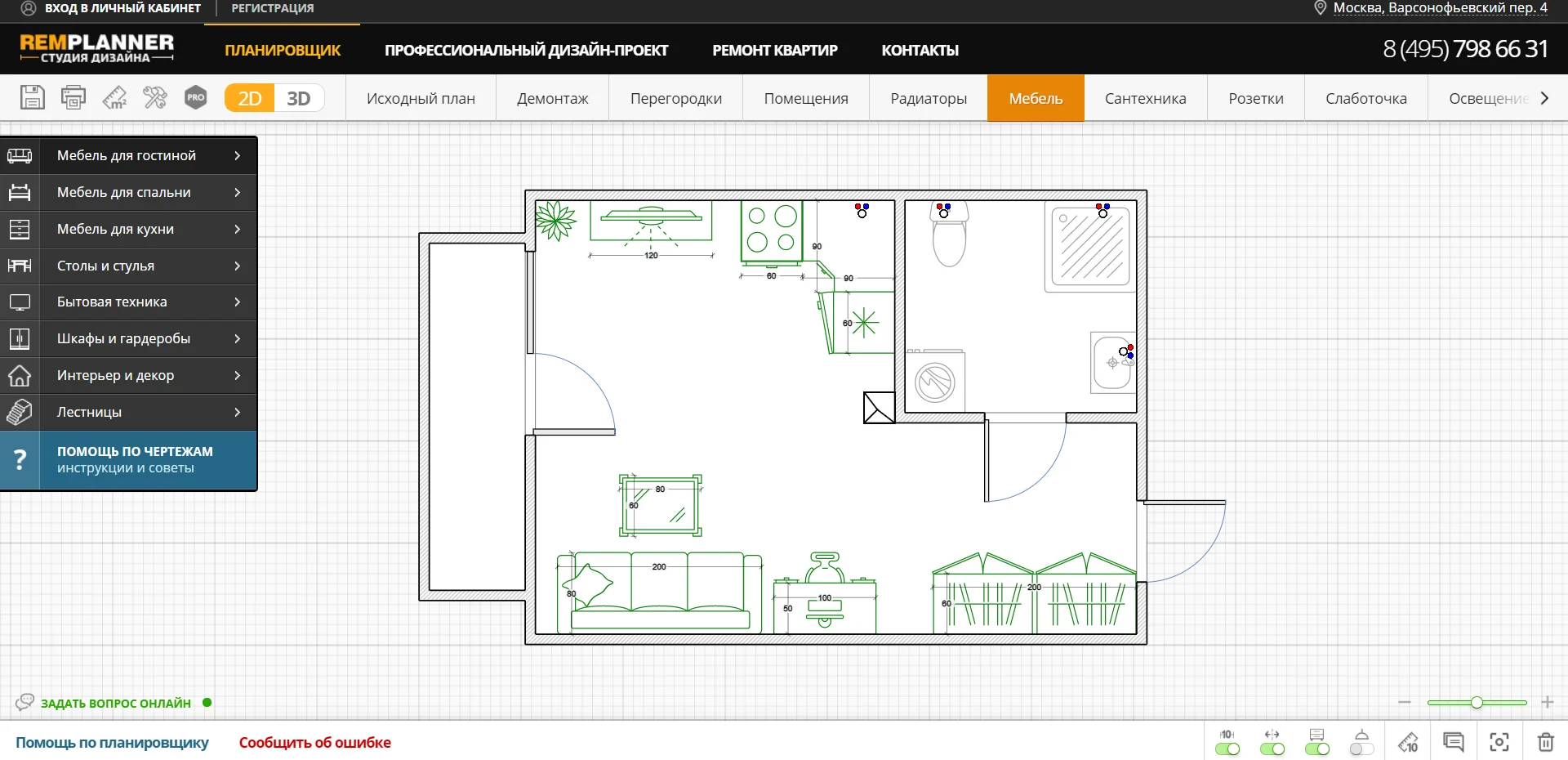
Task: Toggle the dimension numbers display switch
Action: pos(1227,749)
